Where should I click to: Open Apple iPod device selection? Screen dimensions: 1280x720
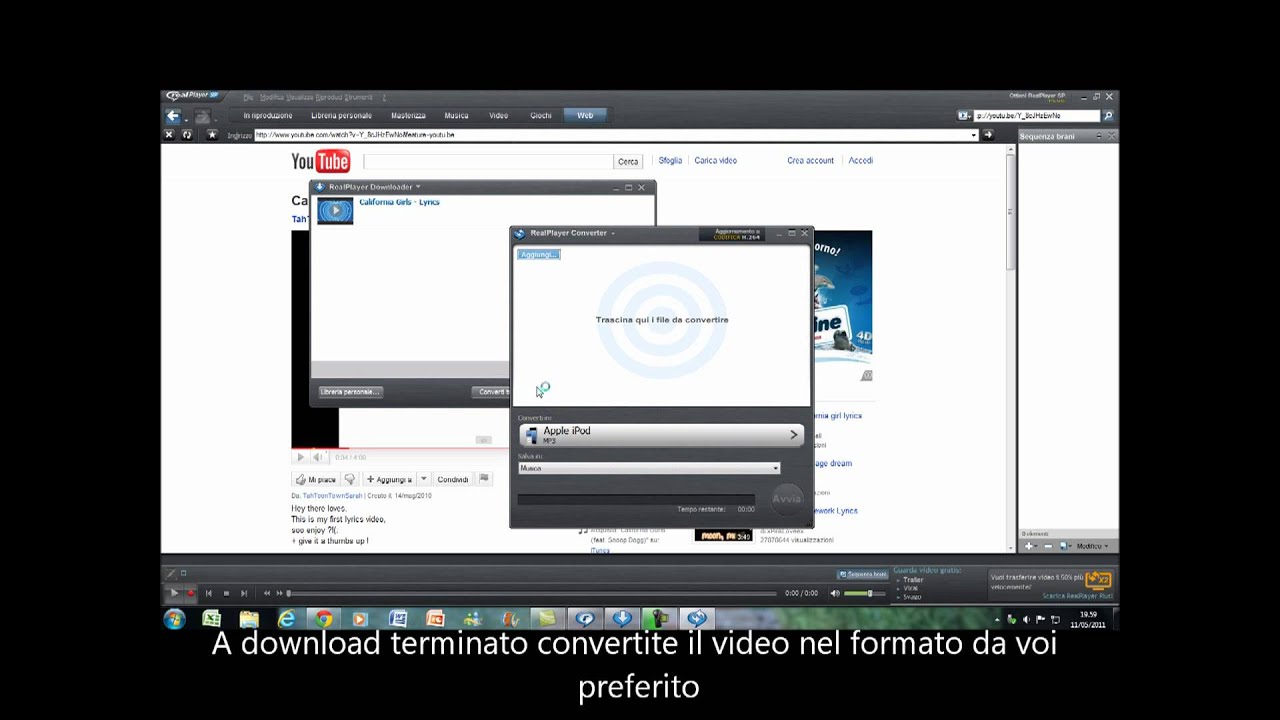[661, 435]
